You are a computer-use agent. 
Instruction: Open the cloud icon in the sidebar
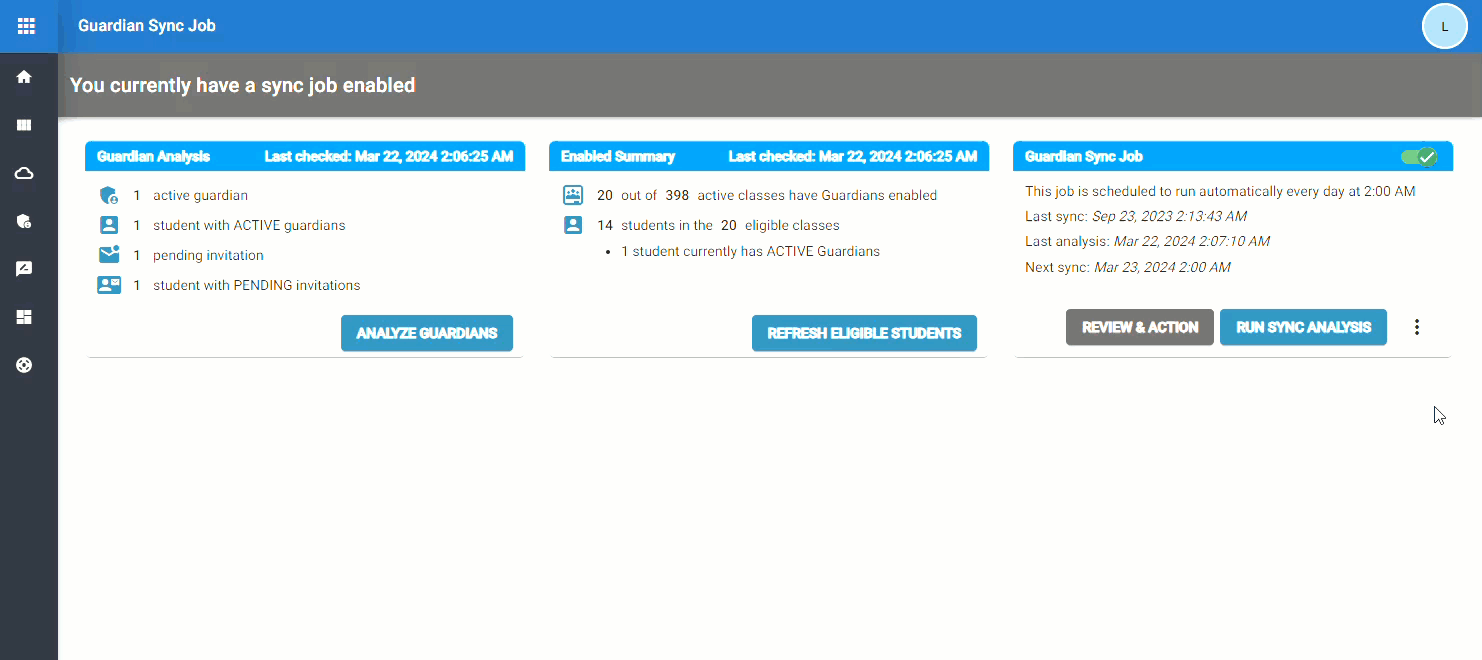tap(25, 174)
